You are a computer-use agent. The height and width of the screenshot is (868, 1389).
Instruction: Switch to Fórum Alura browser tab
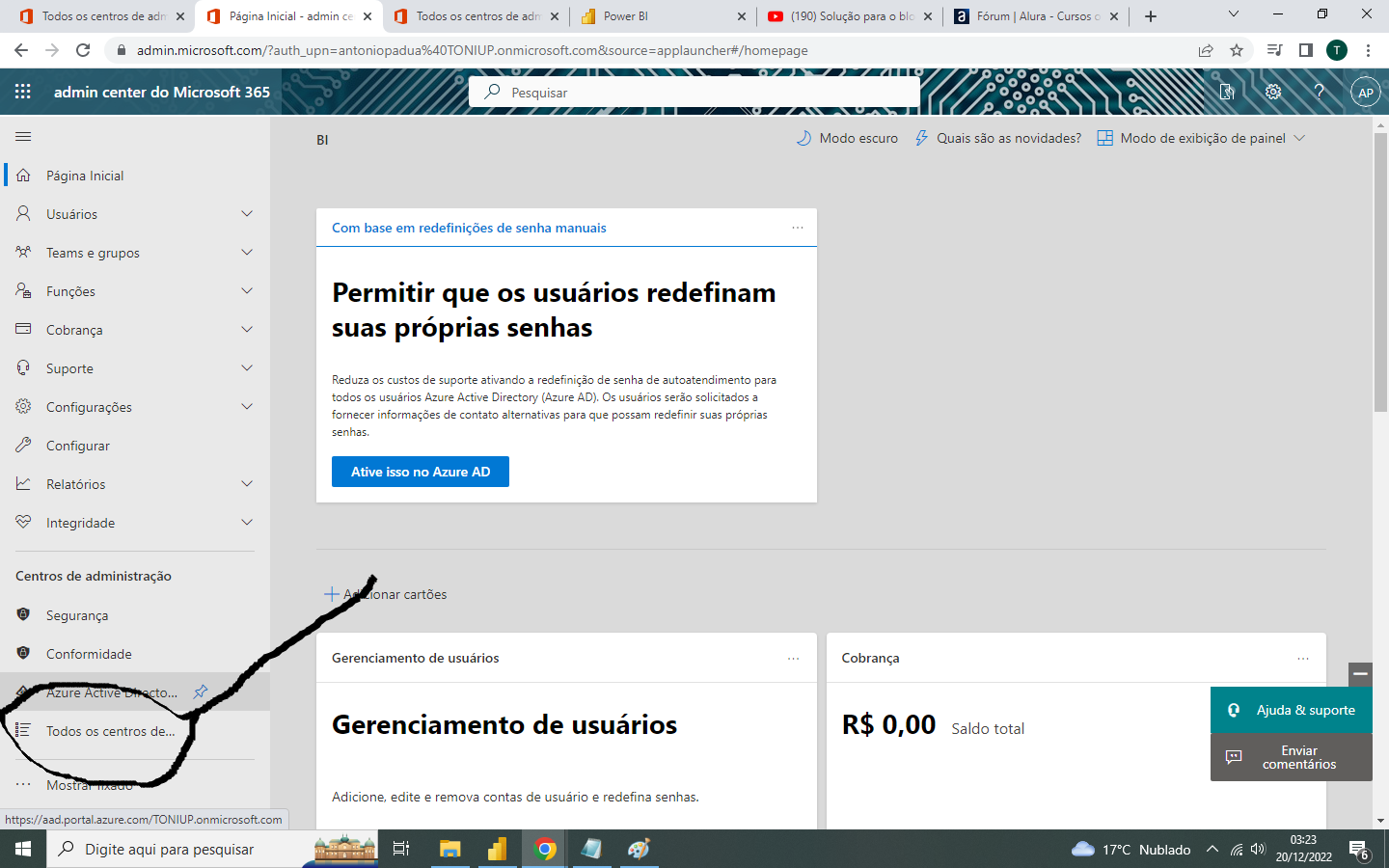click(1037, 16)
